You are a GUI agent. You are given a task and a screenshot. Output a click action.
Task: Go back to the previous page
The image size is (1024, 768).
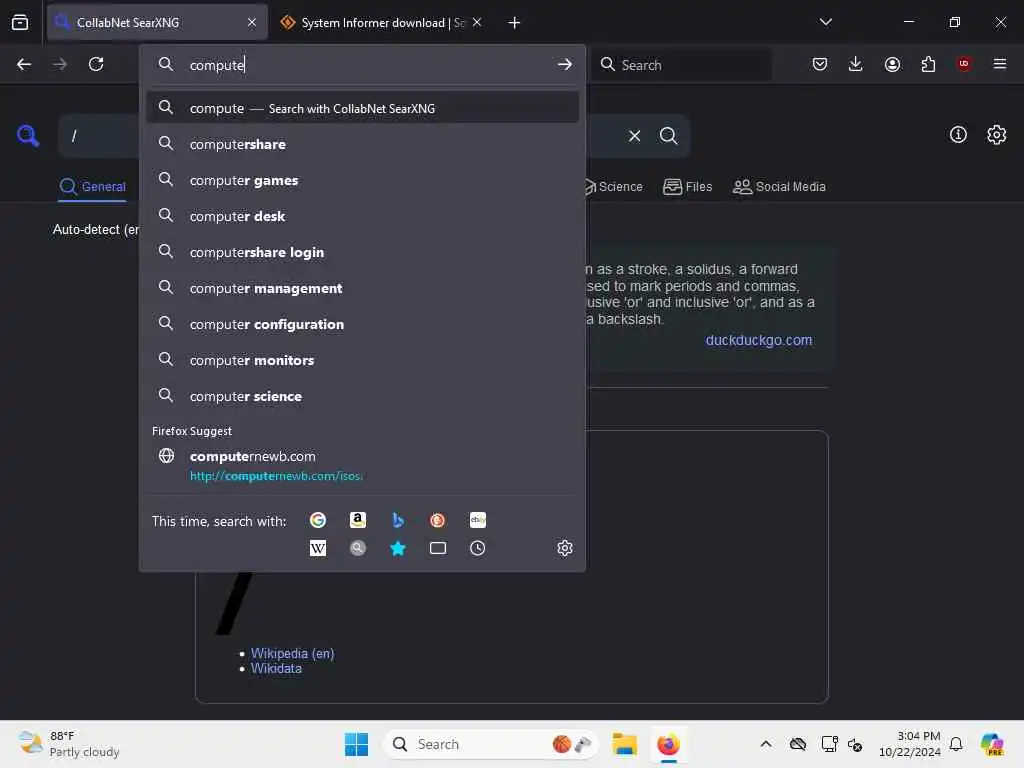(24, 64)
